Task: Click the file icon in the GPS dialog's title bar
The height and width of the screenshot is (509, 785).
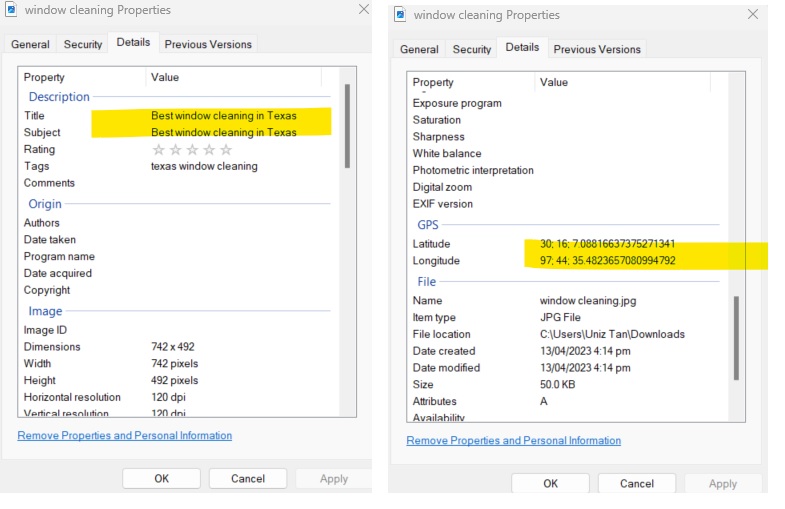Action: [x=400, y=15]
